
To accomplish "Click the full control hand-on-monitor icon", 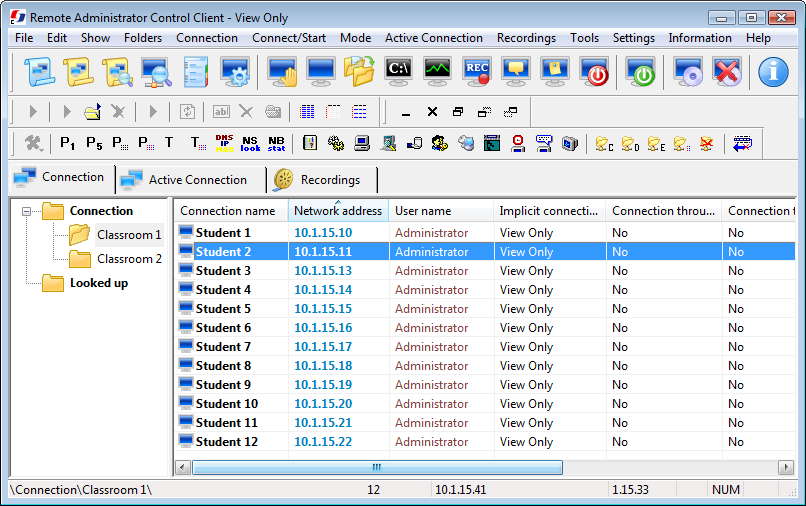I will tap(282, 71).
